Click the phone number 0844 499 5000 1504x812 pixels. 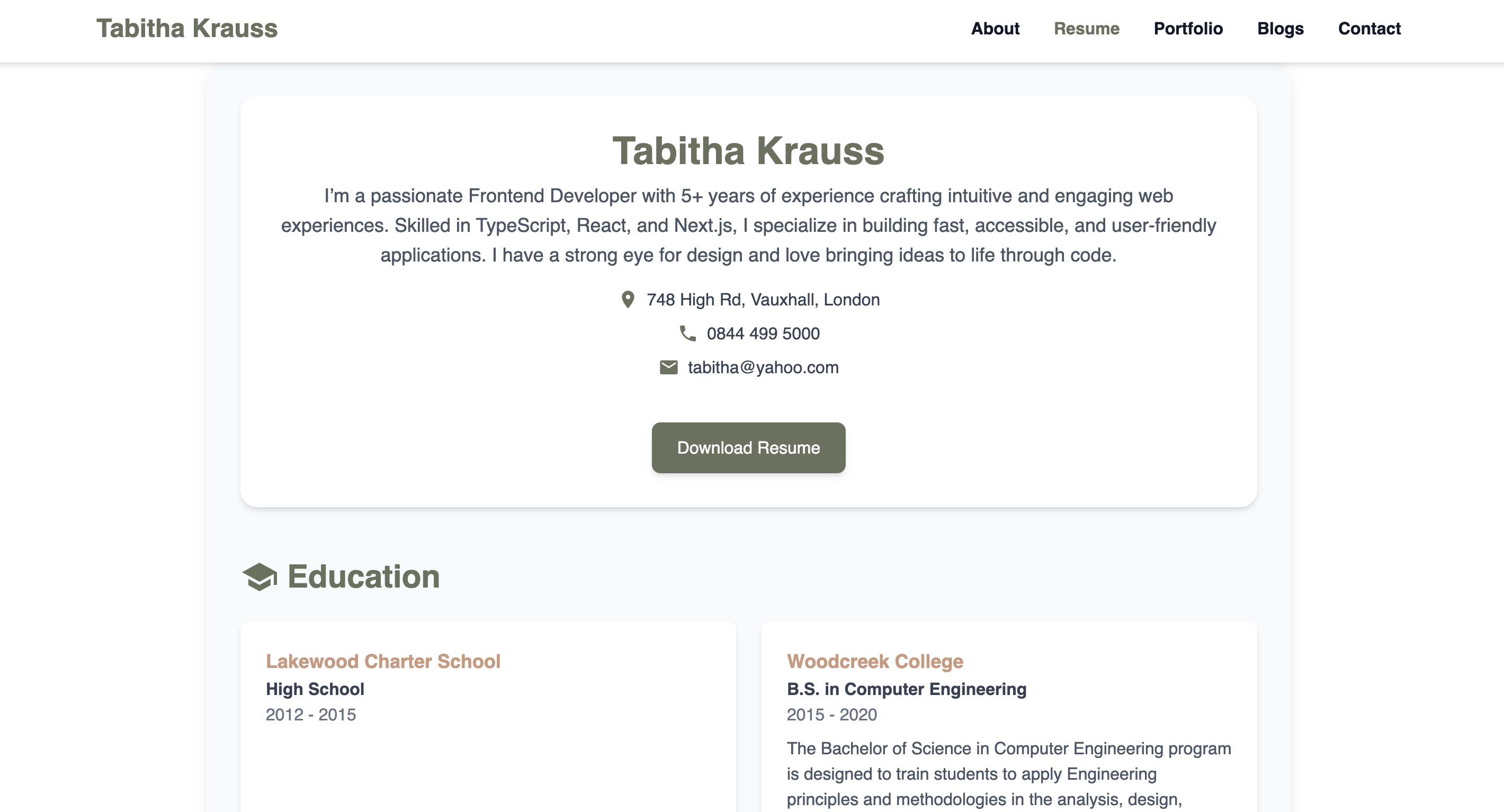click(x=763, y=333)
